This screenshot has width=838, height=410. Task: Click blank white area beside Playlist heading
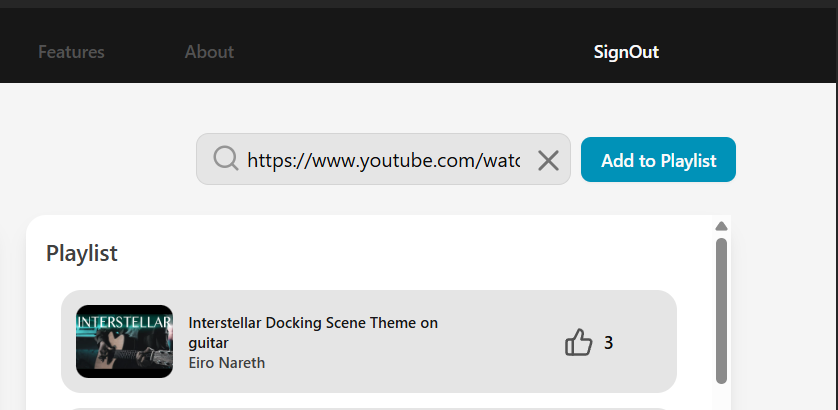click(400, 253)
